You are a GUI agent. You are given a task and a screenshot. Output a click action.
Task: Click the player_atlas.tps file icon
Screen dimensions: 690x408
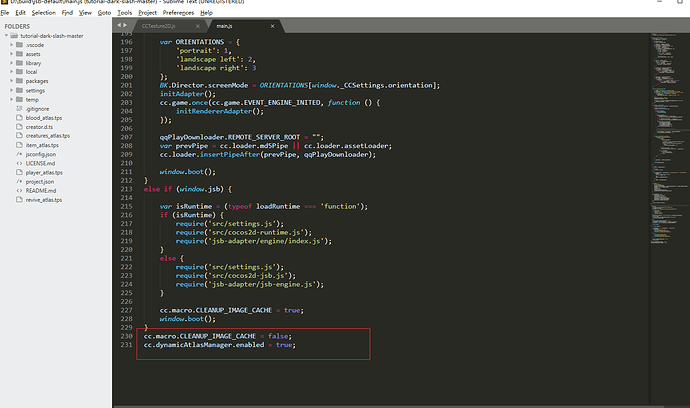pos(19,173)
